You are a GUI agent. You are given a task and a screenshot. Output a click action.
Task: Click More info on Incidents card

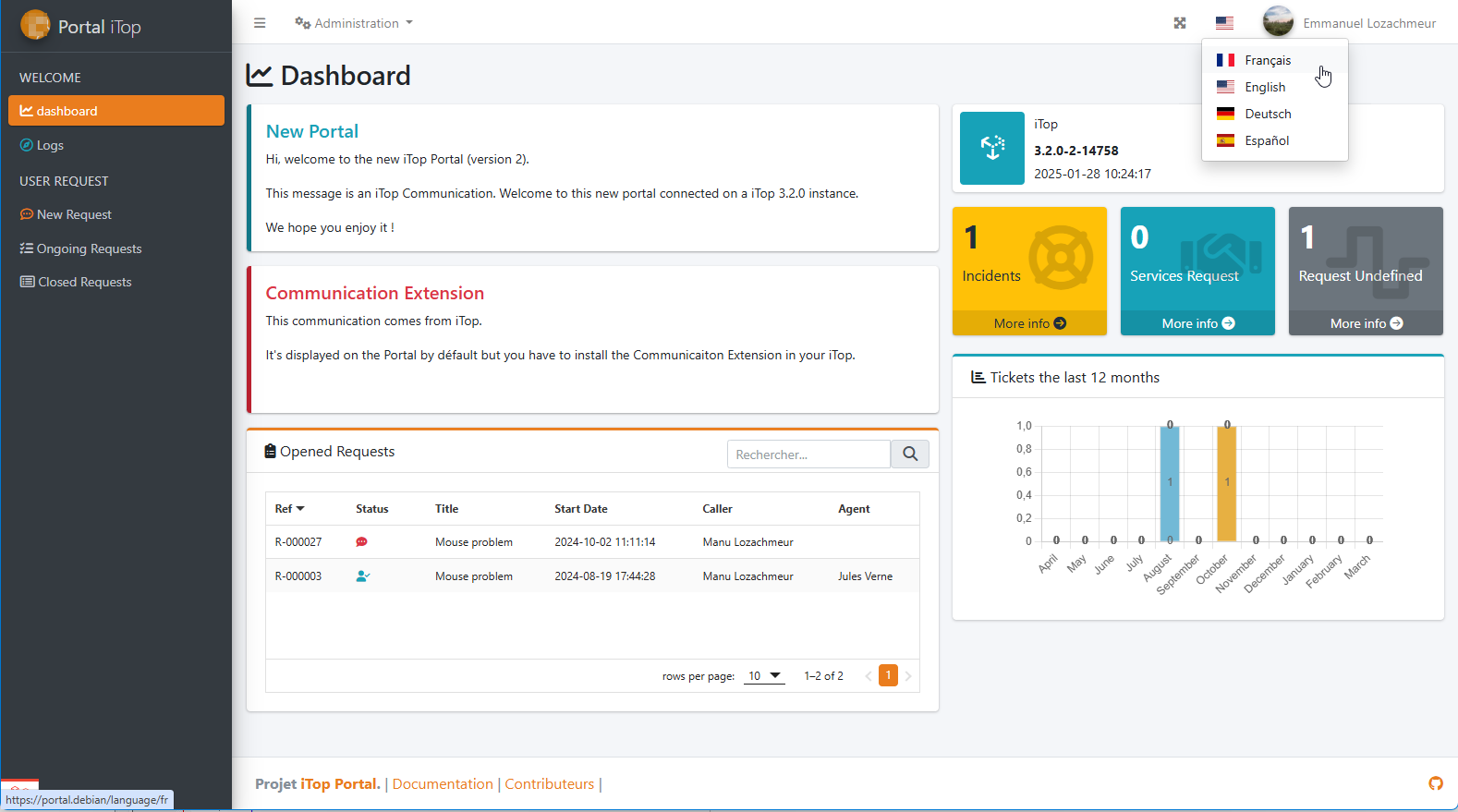(1029, 323)
